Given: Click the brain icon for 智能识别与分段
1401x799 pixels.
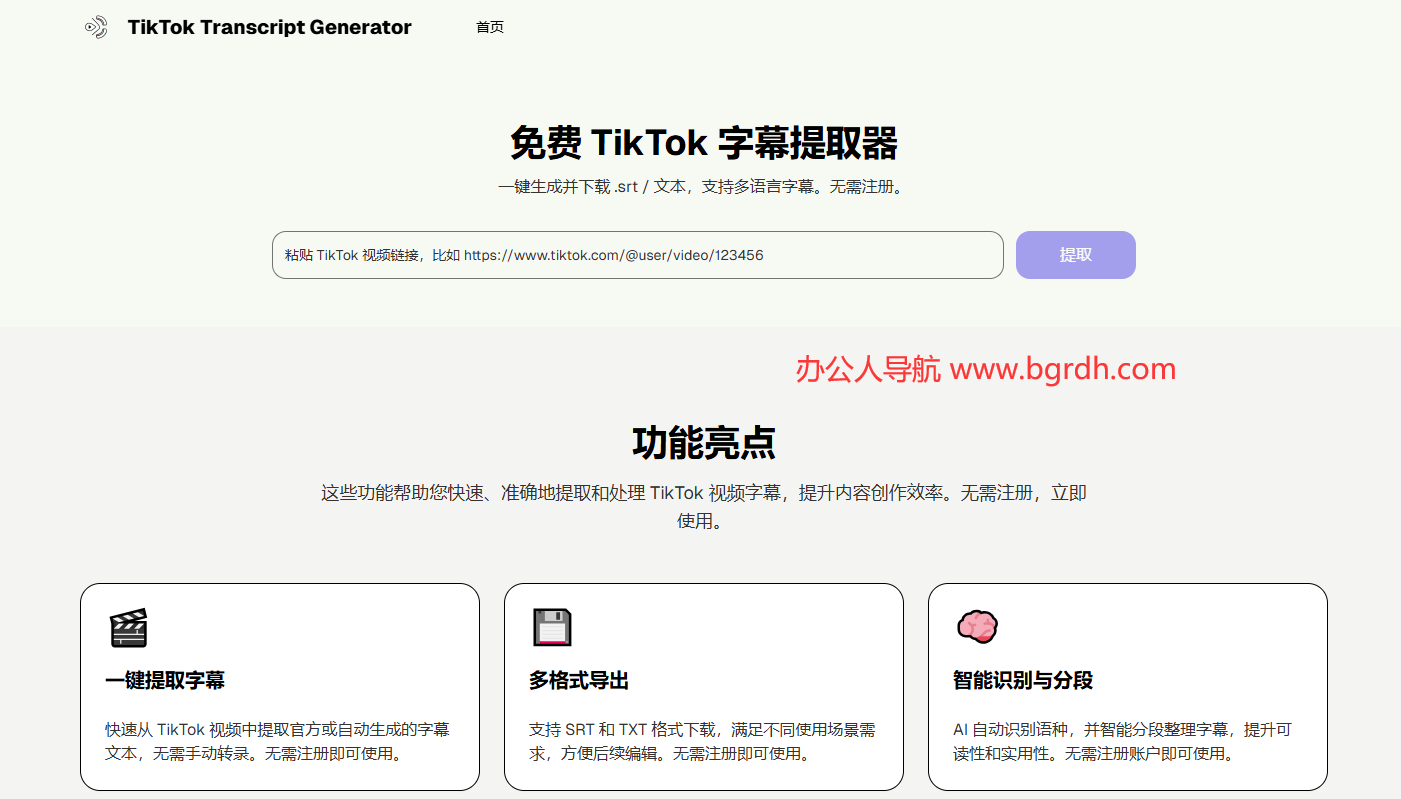Looking at the screenshot, I should point(976,628).
